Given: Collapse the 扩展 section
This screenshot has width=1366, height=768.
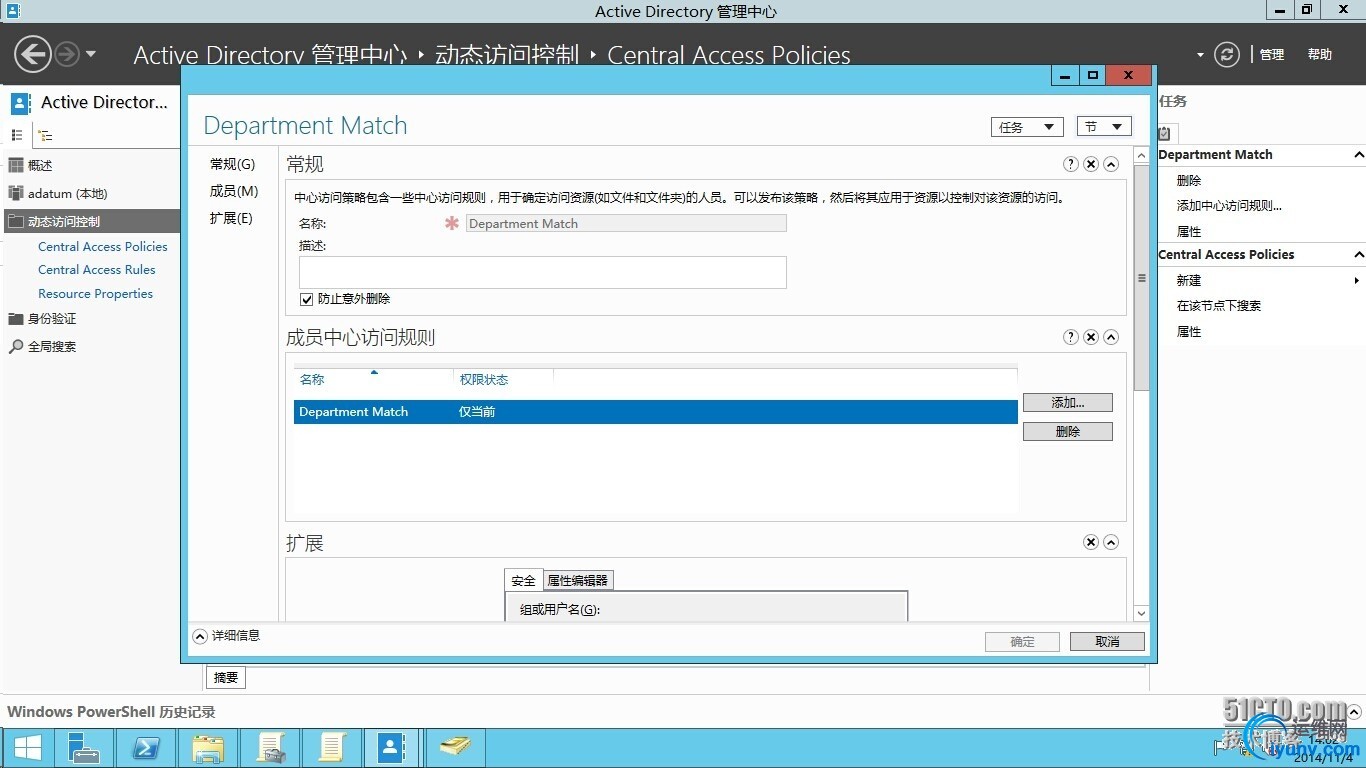Looking at the screenshot, I should click(1111, 542).
